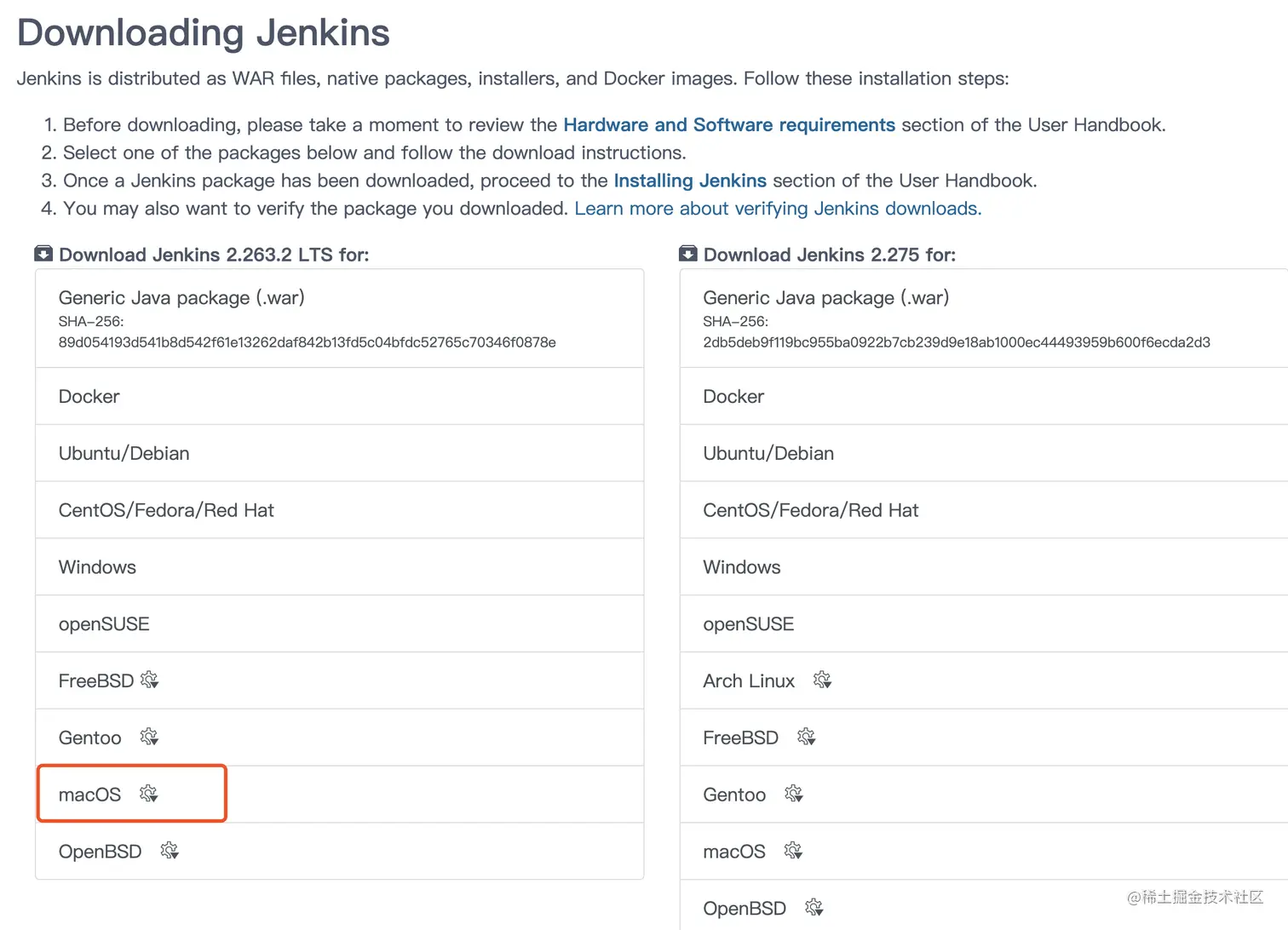This screenshot has width=1288, height=930.
Task: Click download icon before Jenkins 2.275 heading
Action: tap(688, 254)
